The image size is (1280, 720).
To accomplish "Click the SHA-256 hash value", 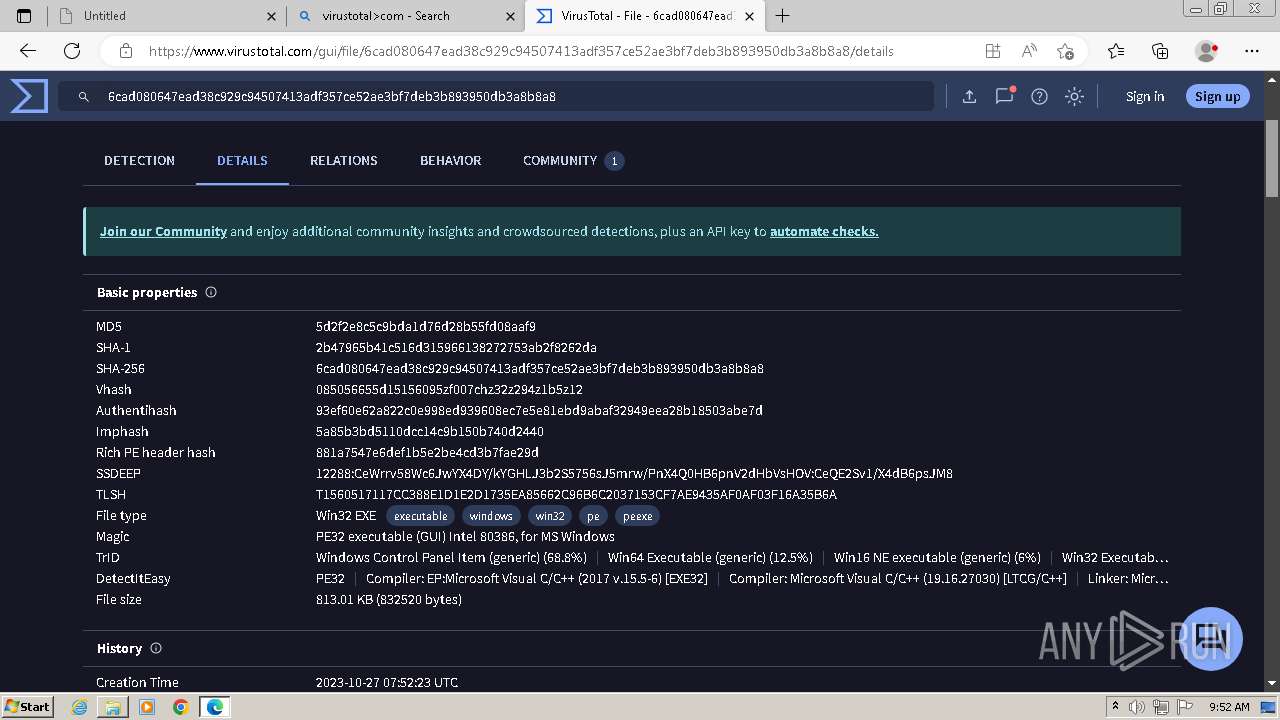I will [540, 368].
